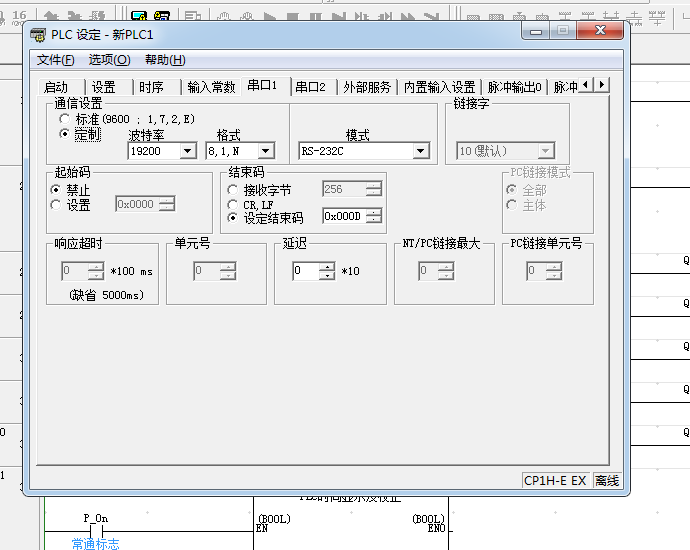Open the 选项(O) menu
690x550 pixels.
pos(108,60)
